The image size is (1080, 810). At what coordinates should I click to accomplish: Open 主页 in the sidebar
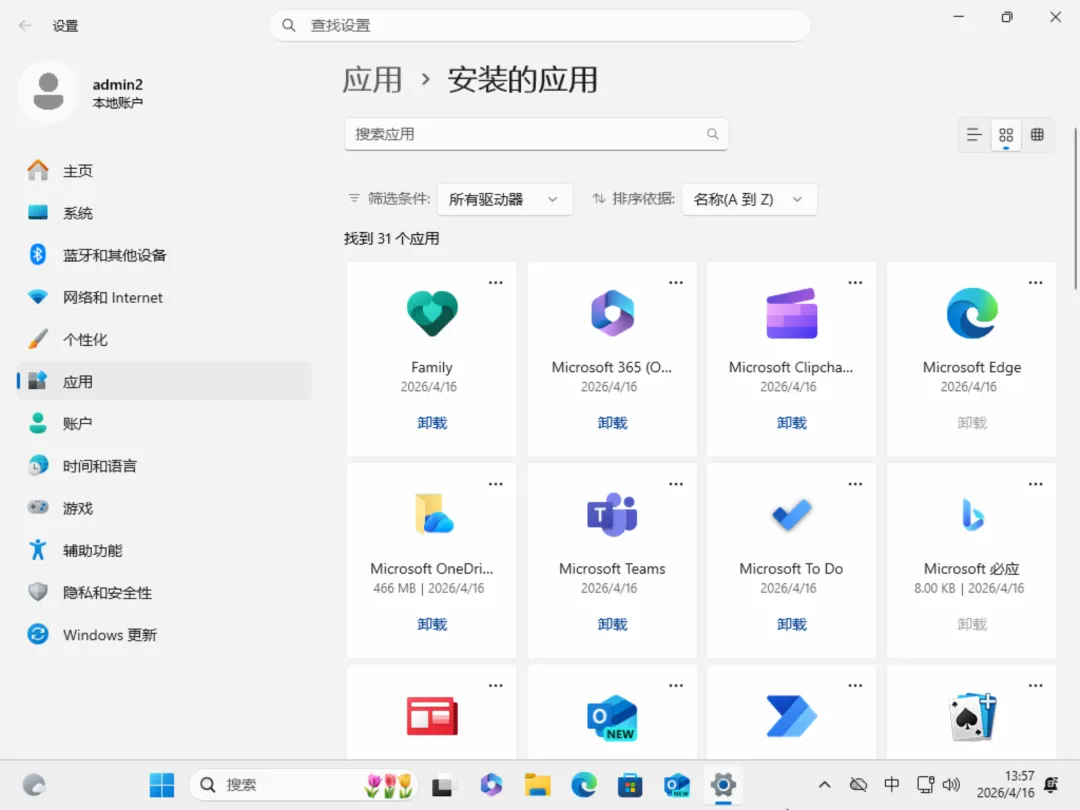click(165, 171)
